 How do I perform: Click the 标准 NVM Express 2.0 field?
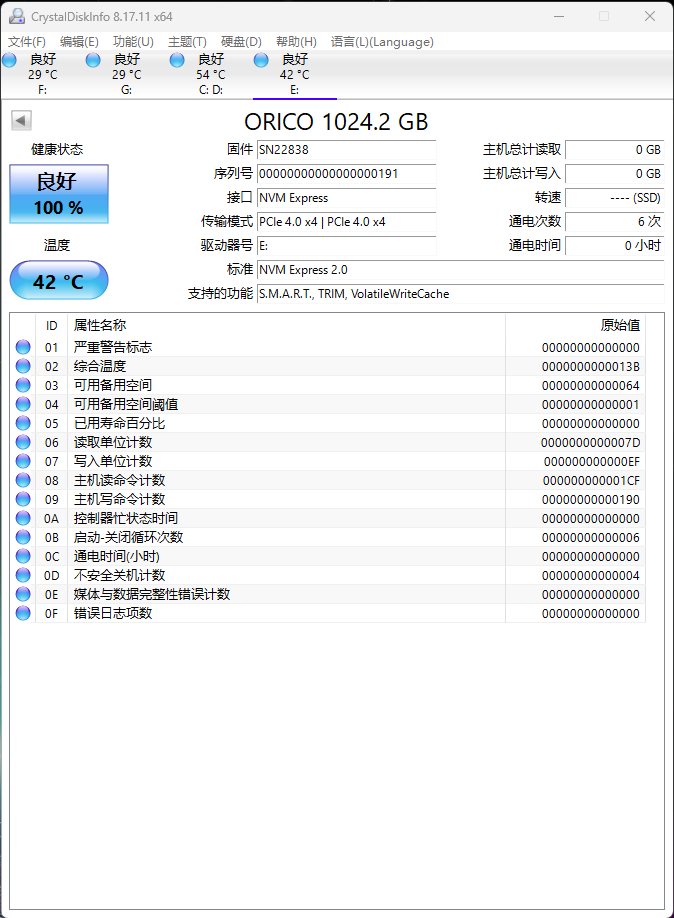461,270
